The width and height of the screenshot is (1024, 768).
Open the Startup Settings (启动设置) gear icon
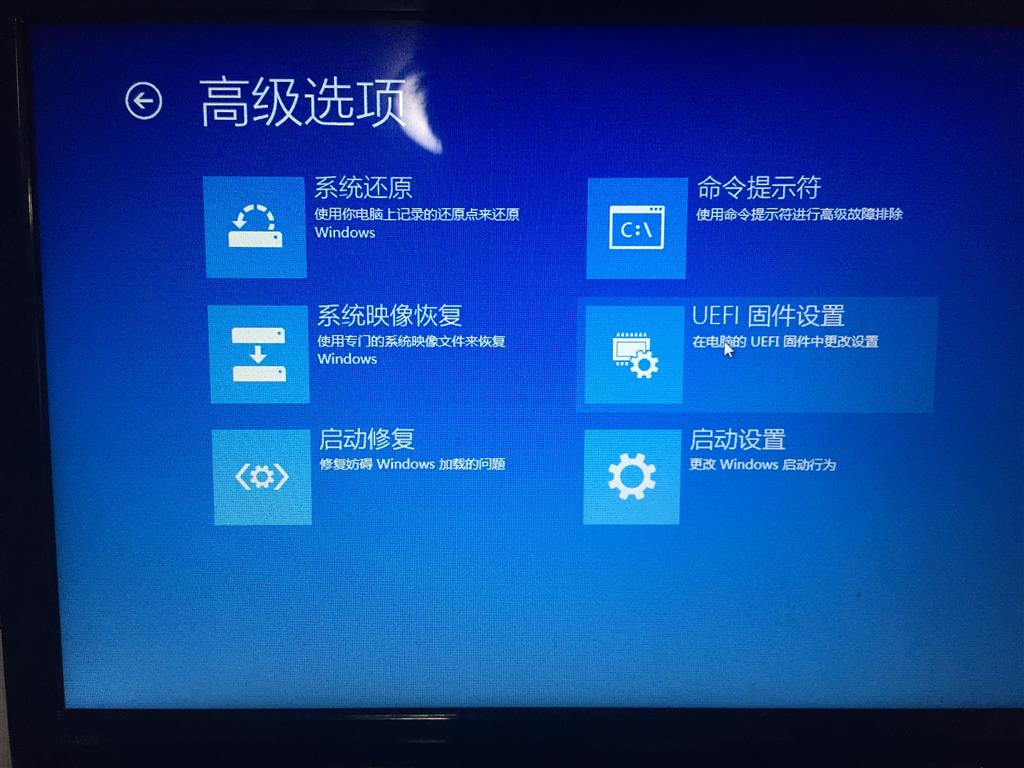click(632, 477)
